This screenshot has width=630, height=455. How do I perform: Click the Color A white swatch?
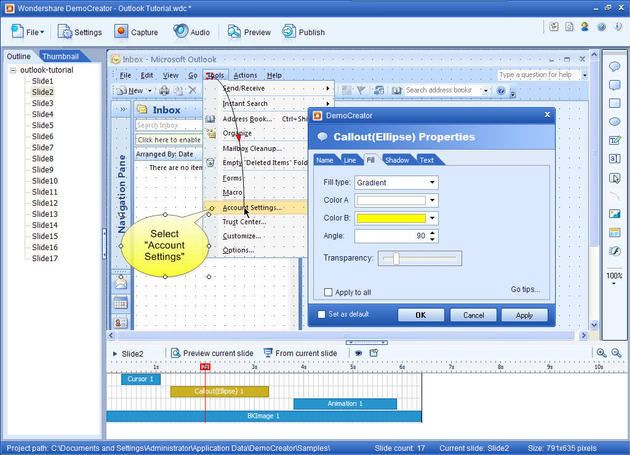(x=391, y=200)
